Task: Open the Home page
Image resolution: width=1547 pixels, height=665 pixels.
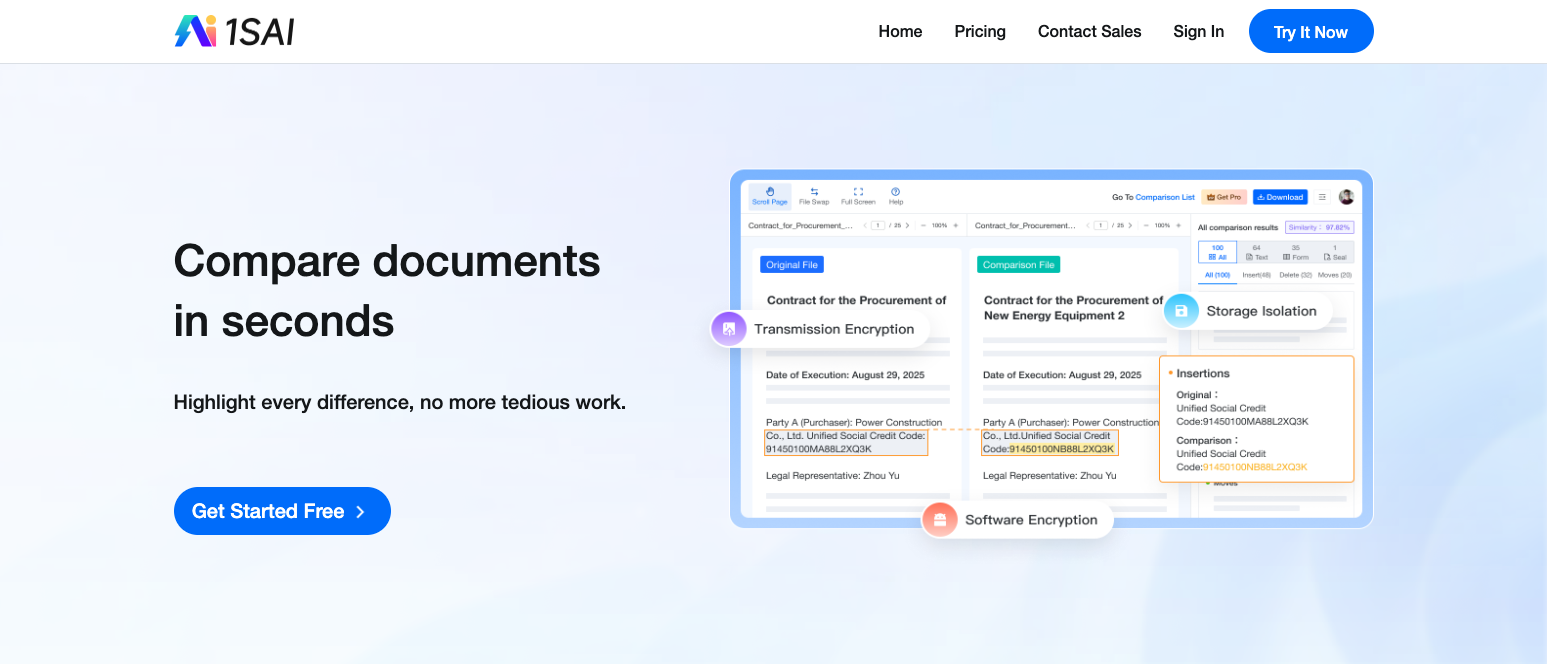Action: pyautogui.click(x=900, y=32)
